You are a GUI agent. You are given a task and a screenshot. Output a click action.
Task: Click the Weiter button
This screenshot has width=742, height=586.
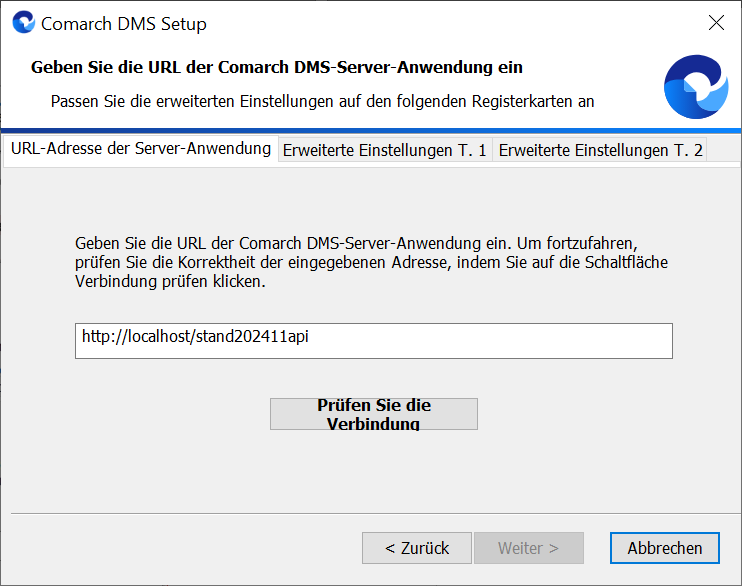coord(529,548)
